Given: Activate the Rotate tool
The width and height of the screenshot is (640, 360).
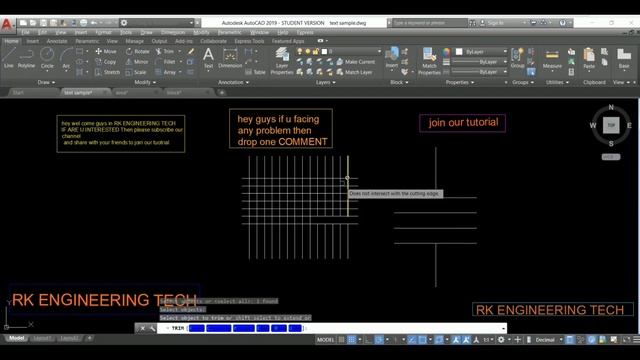Looking at the screenshot, I should pos(138,51).
